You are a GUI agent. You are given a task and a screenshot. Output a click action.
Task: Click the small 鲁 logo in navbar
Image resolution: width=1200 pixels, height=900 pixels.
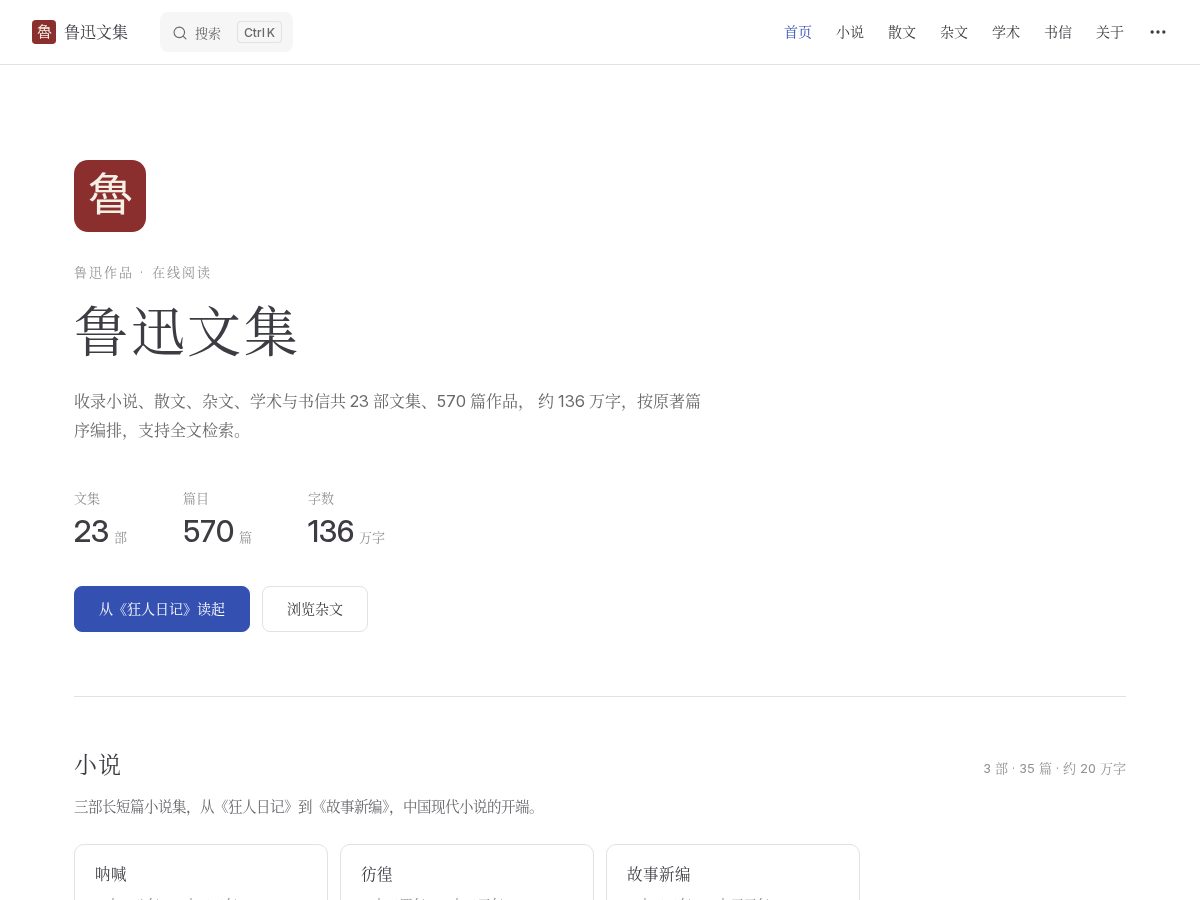[44, 32]
